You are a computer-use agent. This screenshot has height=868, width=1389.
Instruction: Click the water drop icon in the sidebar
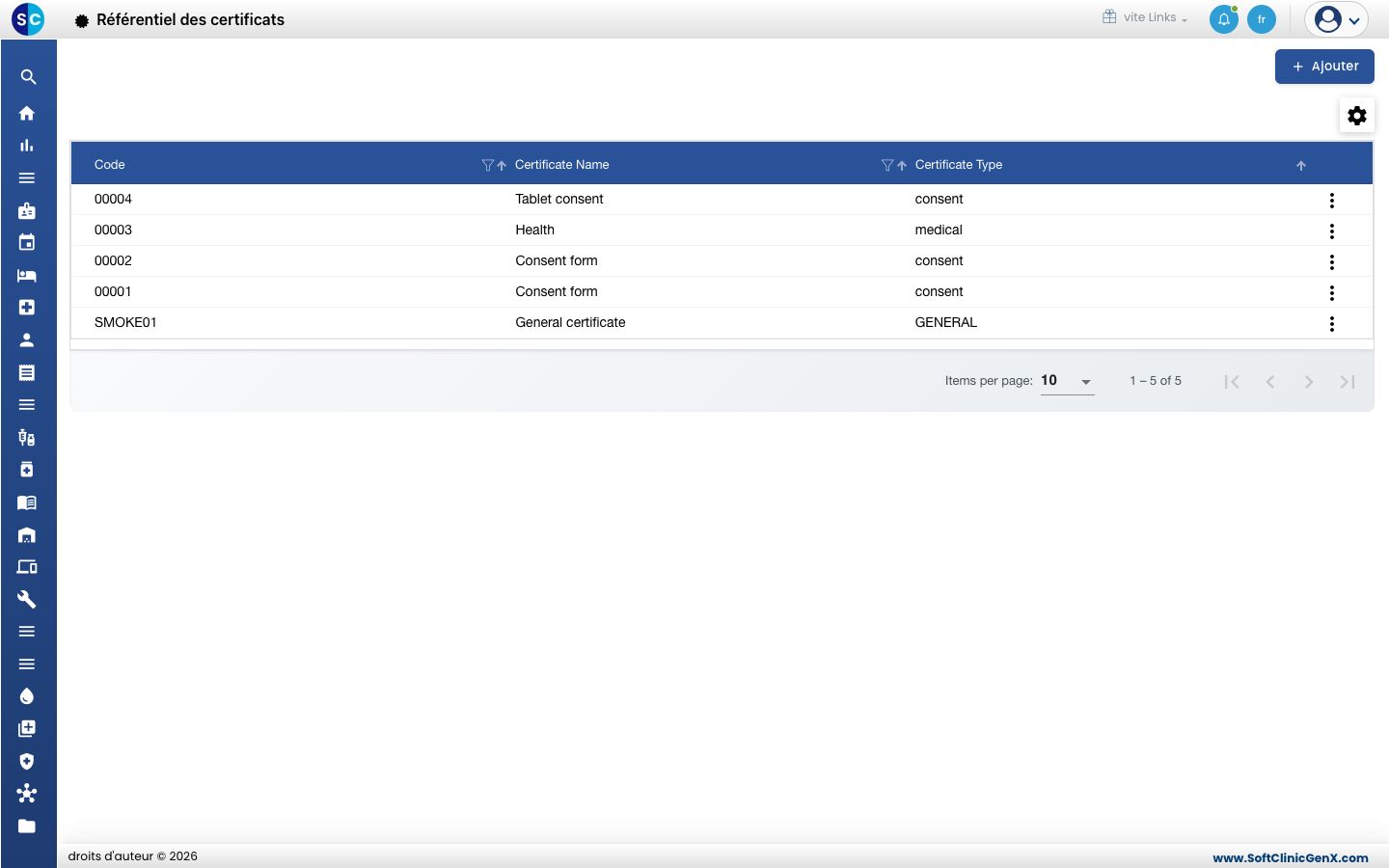(x=27, y=696)
